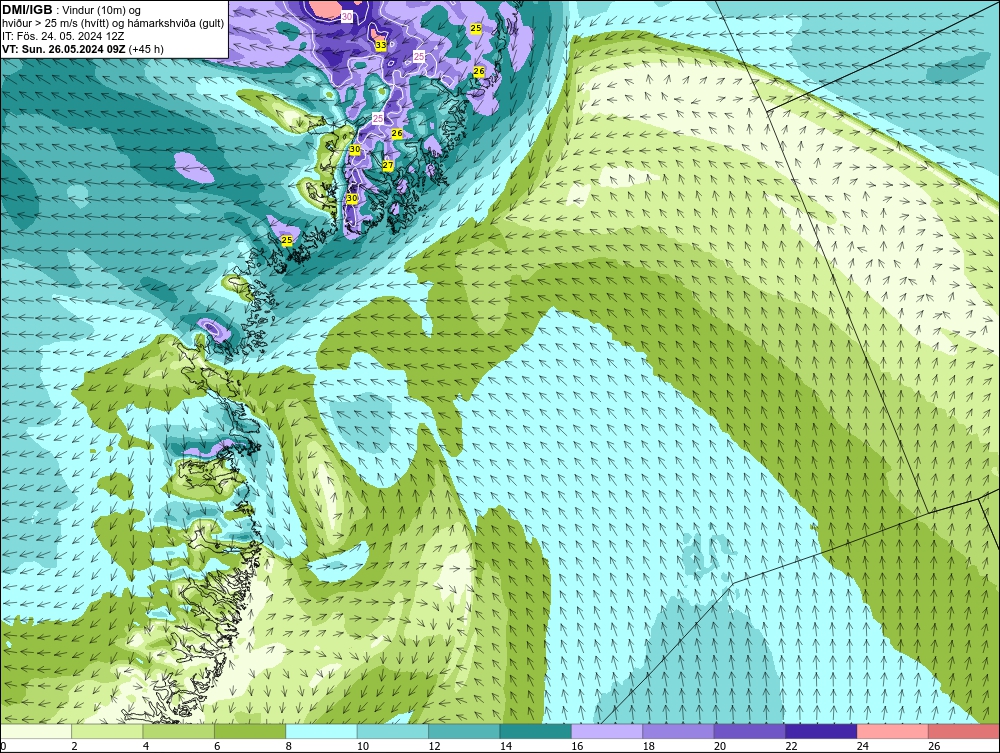Click the legend scale label 6
Viewport: 1000px width, 753px height.
pyautogui.click(x=217, y=746)
